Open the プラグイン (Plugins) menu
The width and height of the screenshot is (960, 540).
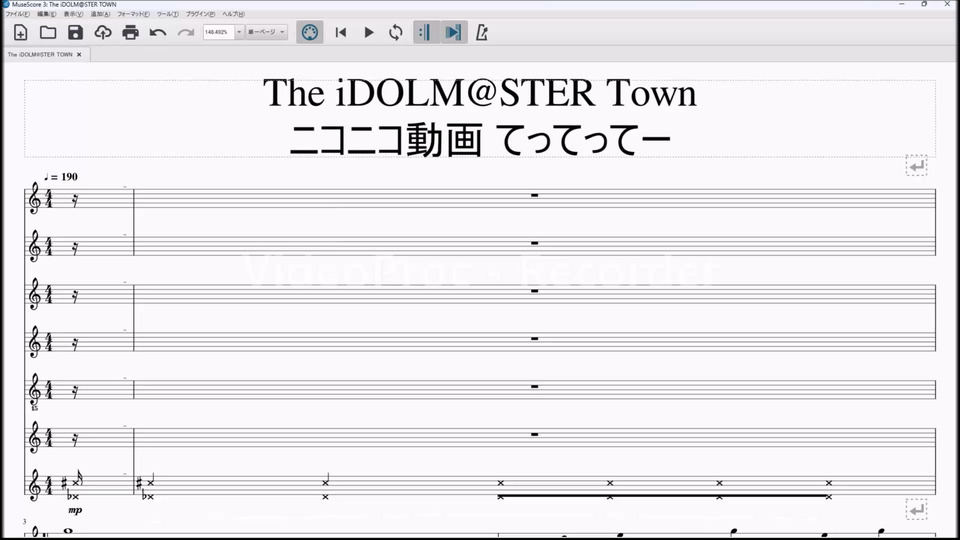click(201, 14)
